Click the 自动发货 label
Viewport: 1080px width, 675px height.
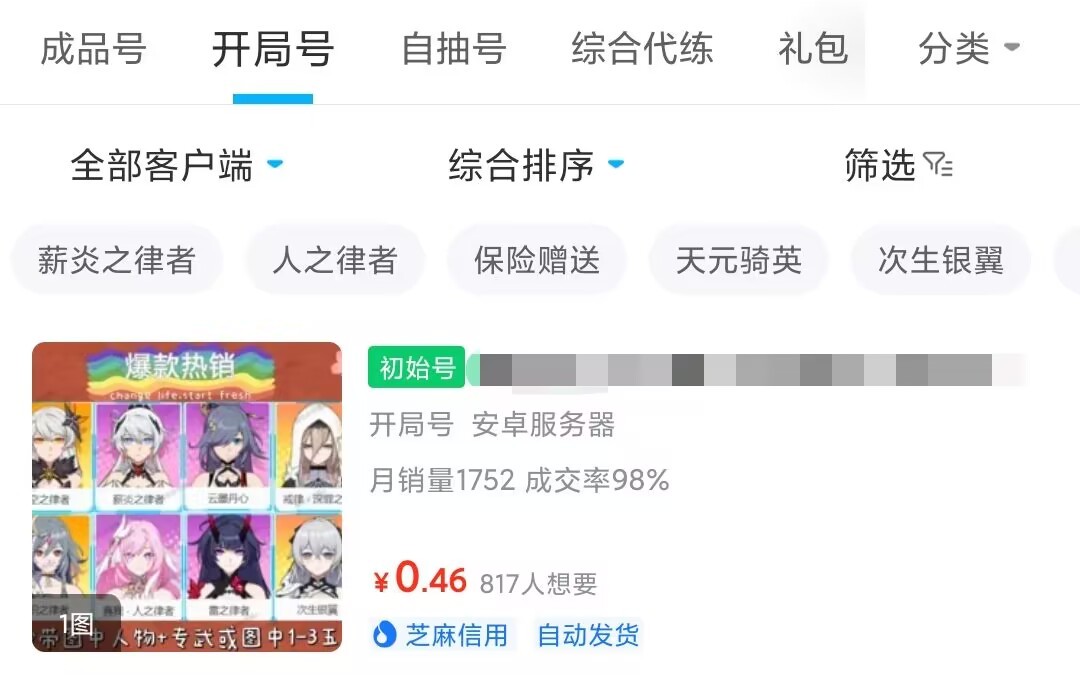(x=588, y=634)
